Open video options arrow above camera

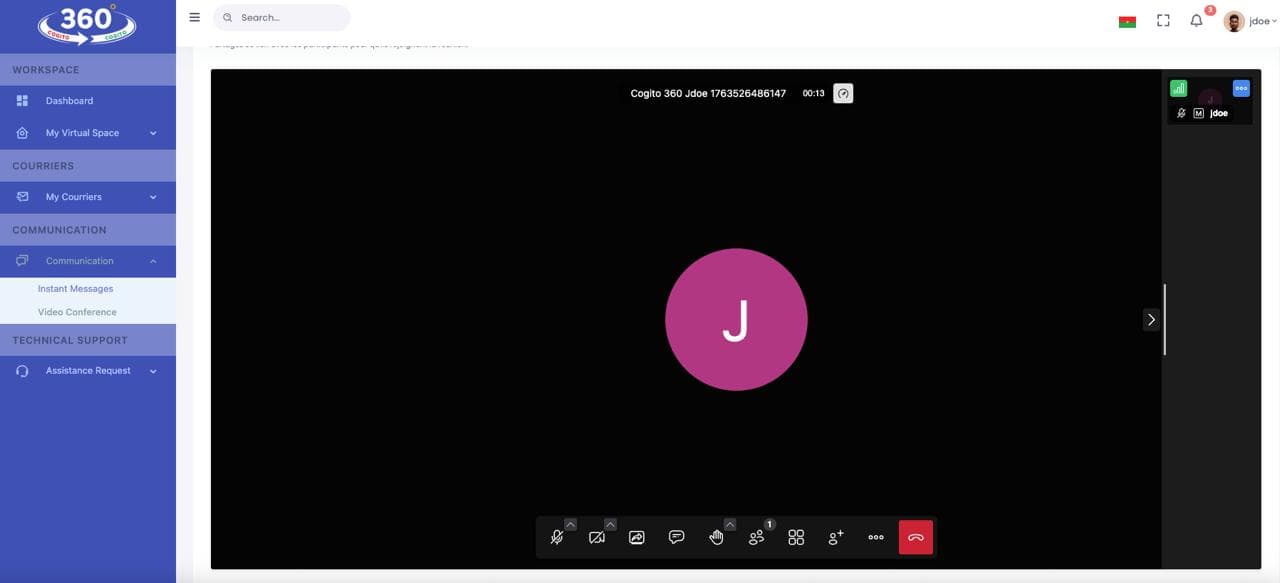[x=610, y=524]
